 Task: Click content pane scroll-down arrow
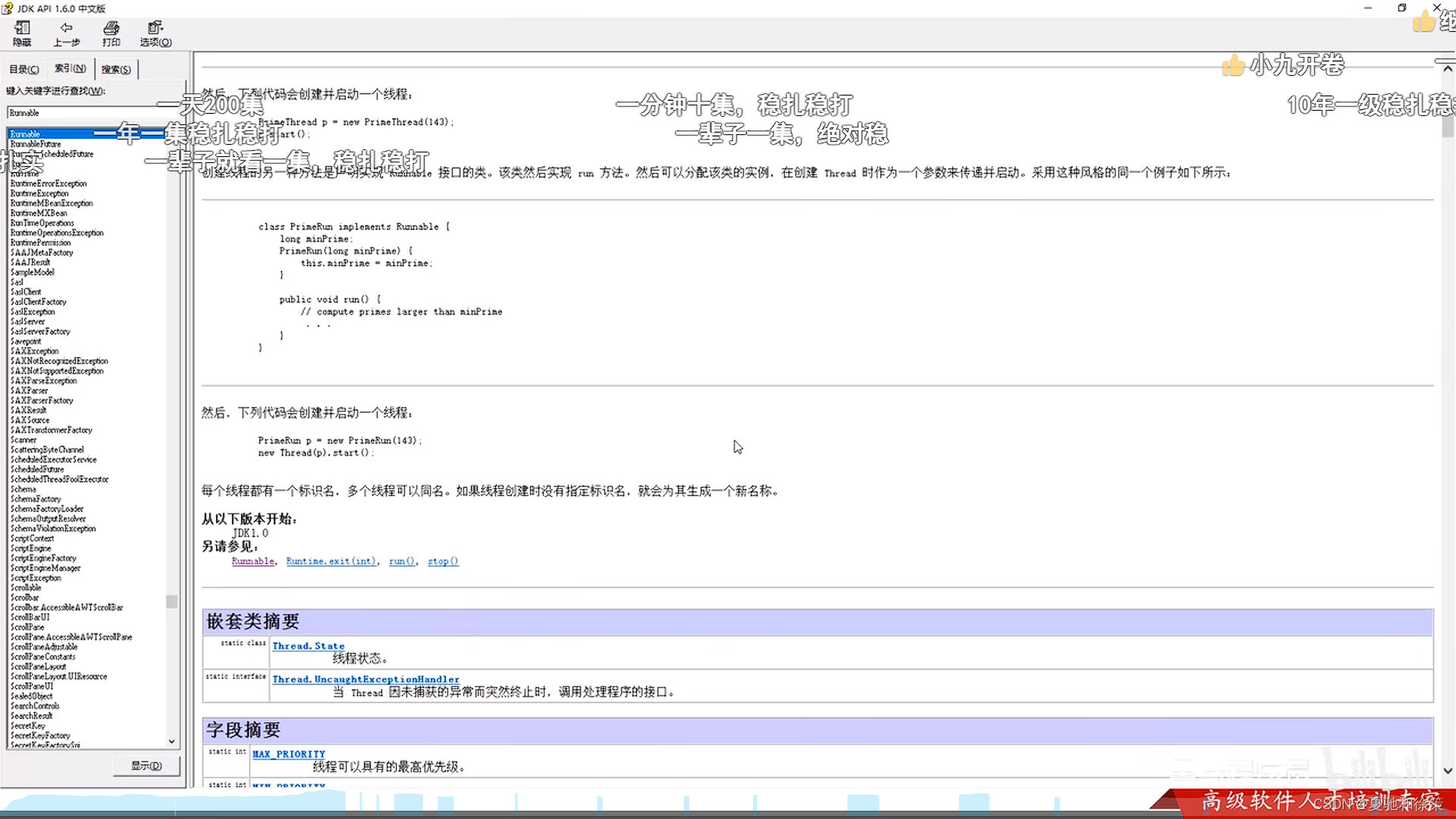tap(1448, 770)
